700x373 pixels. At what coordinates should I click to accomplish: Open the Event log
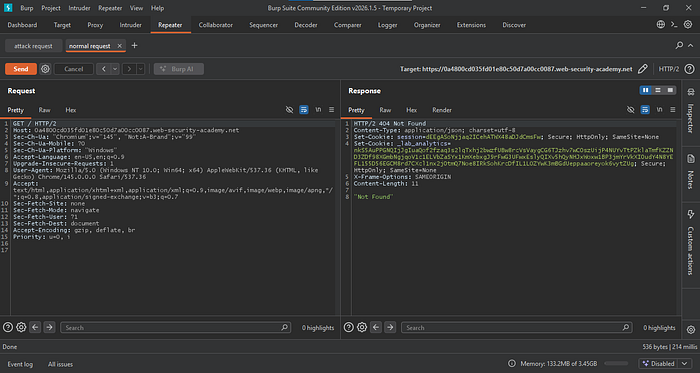coord(20,364)
